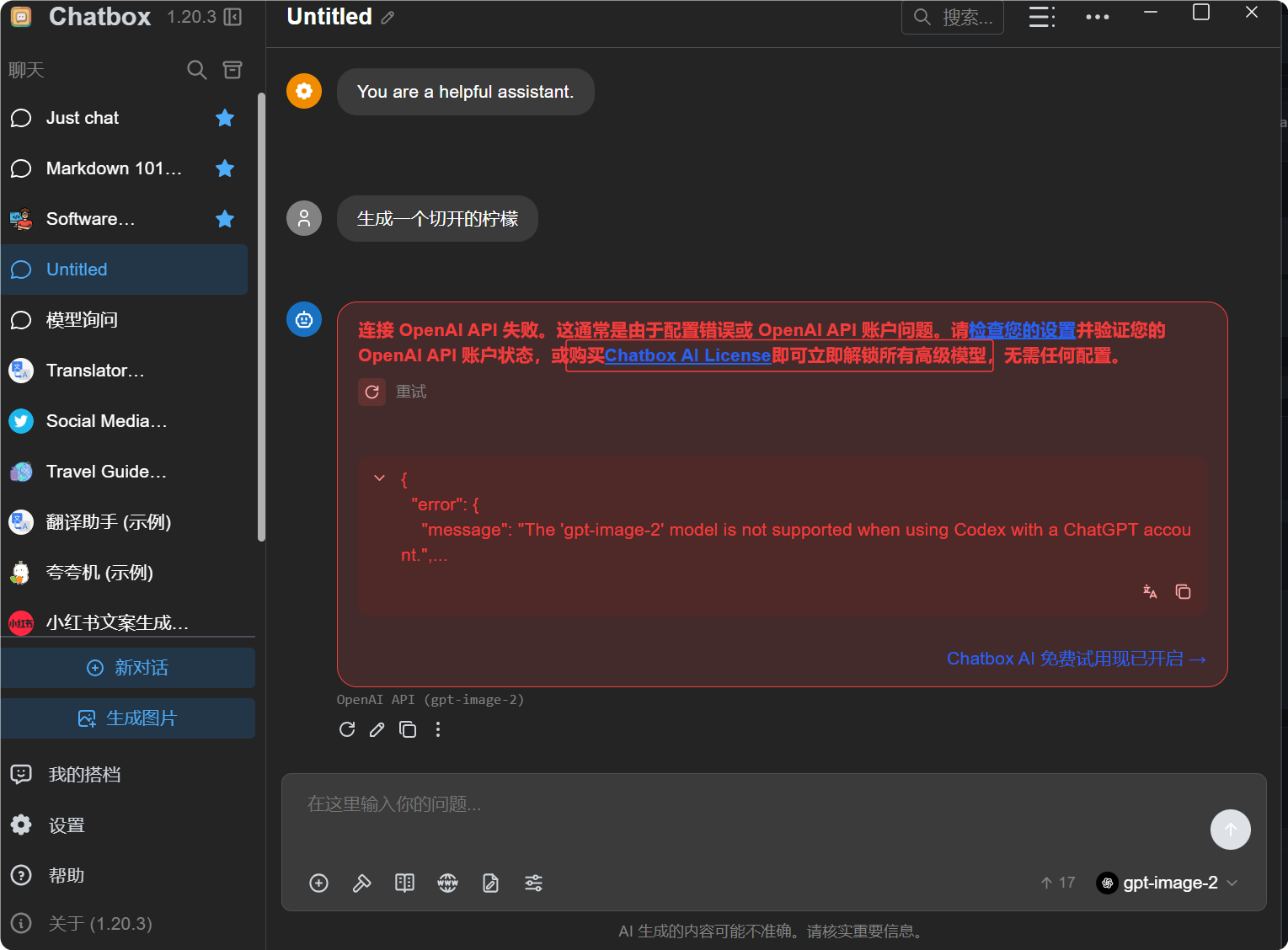Send the message with the arrow button
This screenshot has height=950, width=1288.
1231,830
